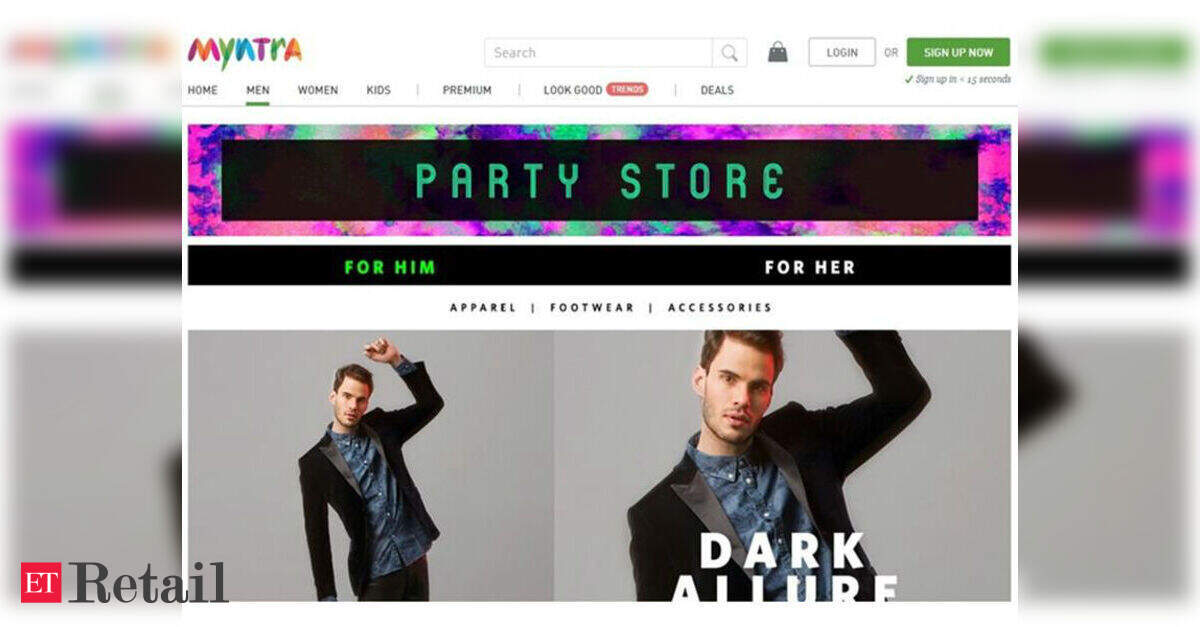Open the WOMEN menu item
This screenshot has height=627, width=1200.
[318, 90]
